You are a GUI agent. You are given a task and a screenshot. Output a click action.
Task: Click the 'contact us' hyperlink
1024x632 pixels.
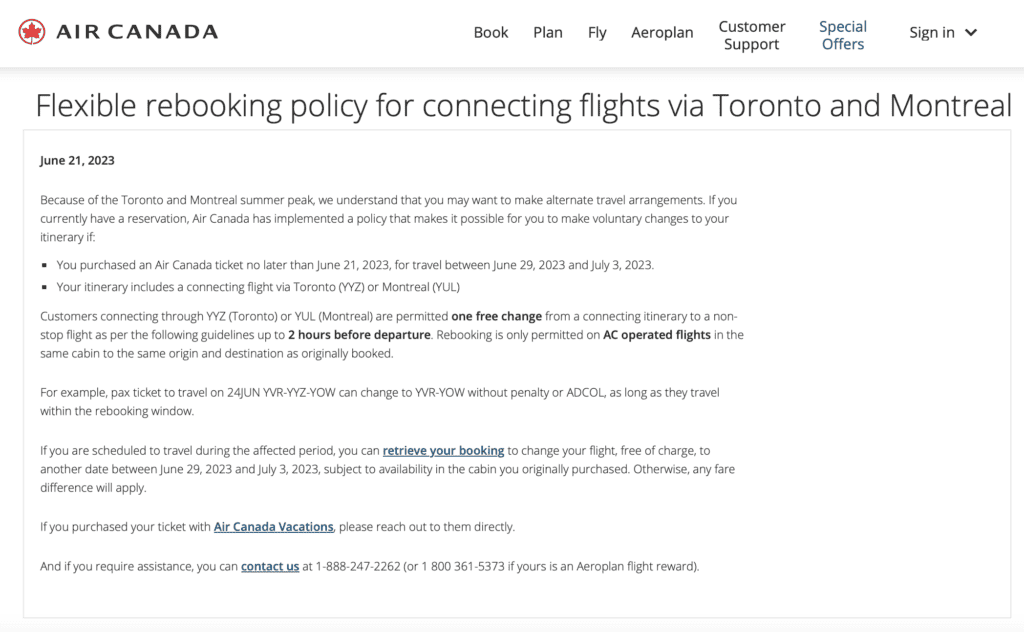point(270,566)
